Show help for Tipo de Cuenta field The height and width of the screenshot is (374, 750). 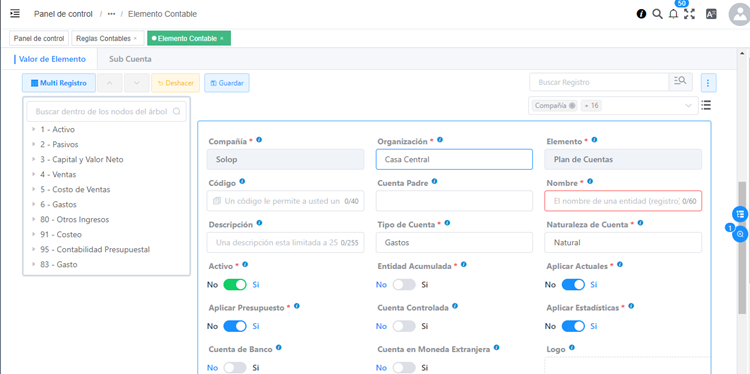pyautogui.click(x=447, y=223)
